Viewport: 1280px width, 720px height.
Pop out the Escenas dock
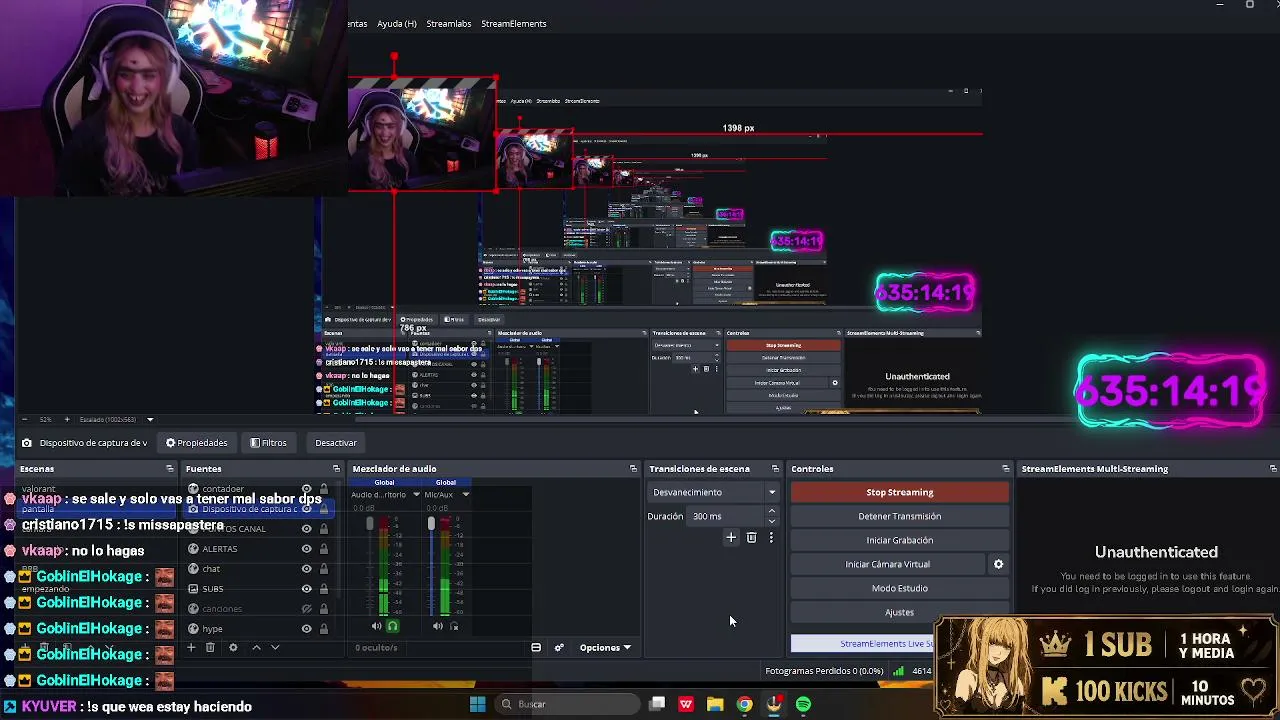coord(170,468)
